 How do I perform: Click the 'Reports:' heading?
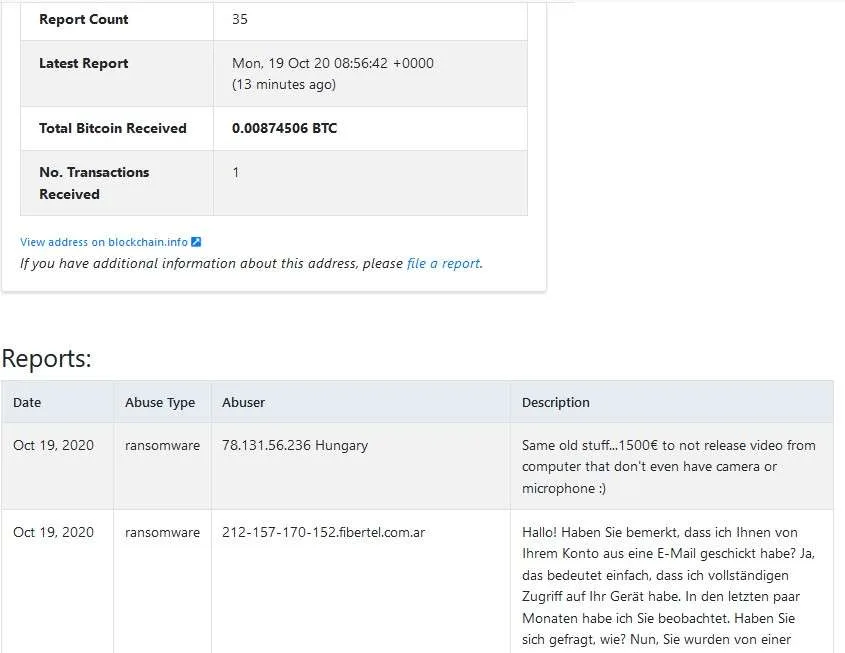46,358
